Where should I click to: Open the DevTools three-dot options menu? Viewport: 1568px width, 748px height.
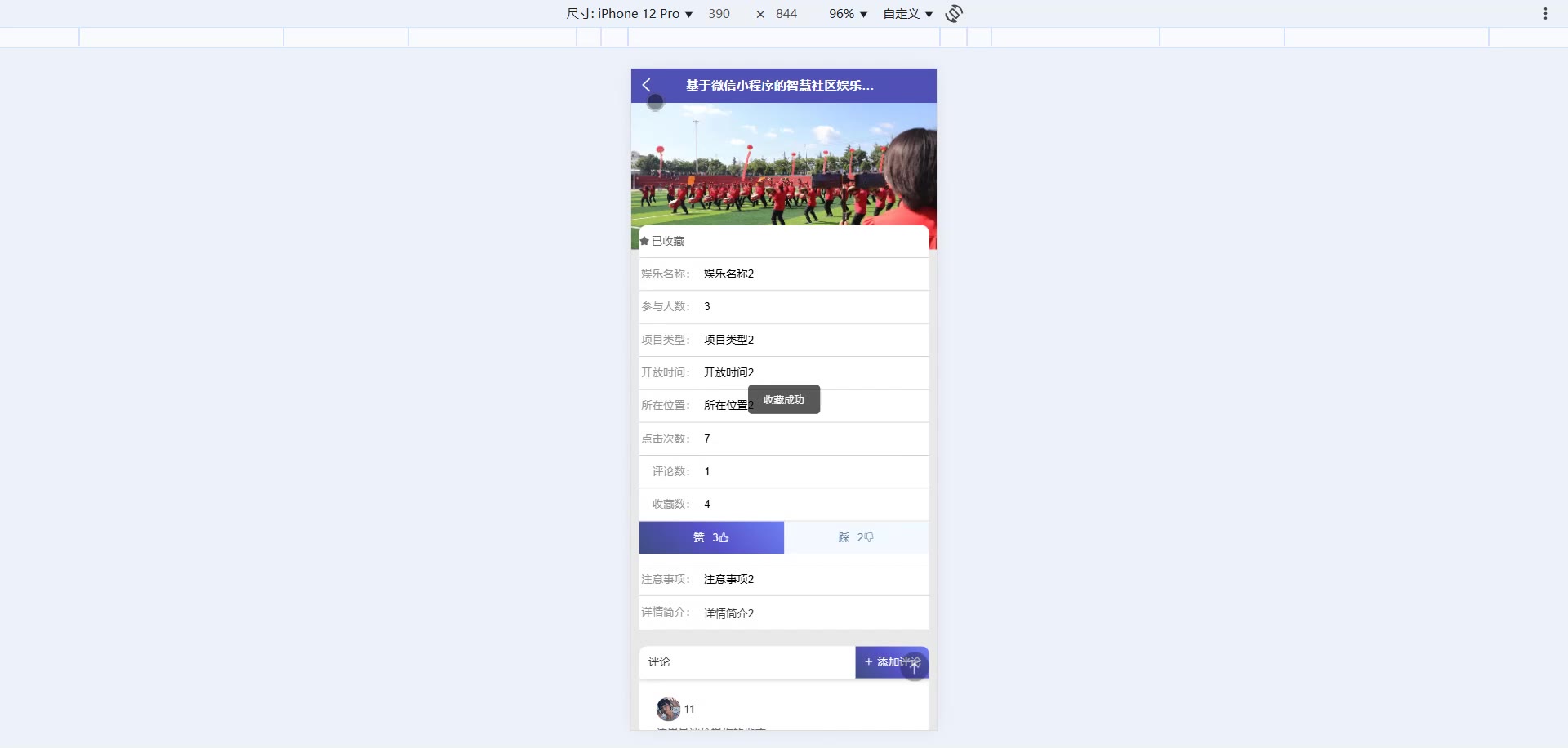click(1545, 13)
